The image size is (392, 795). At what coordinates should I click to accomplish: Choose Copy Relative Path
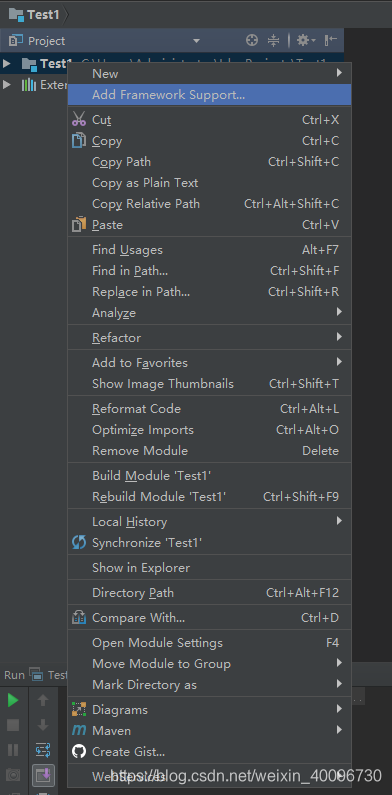[x=209, y=204]
